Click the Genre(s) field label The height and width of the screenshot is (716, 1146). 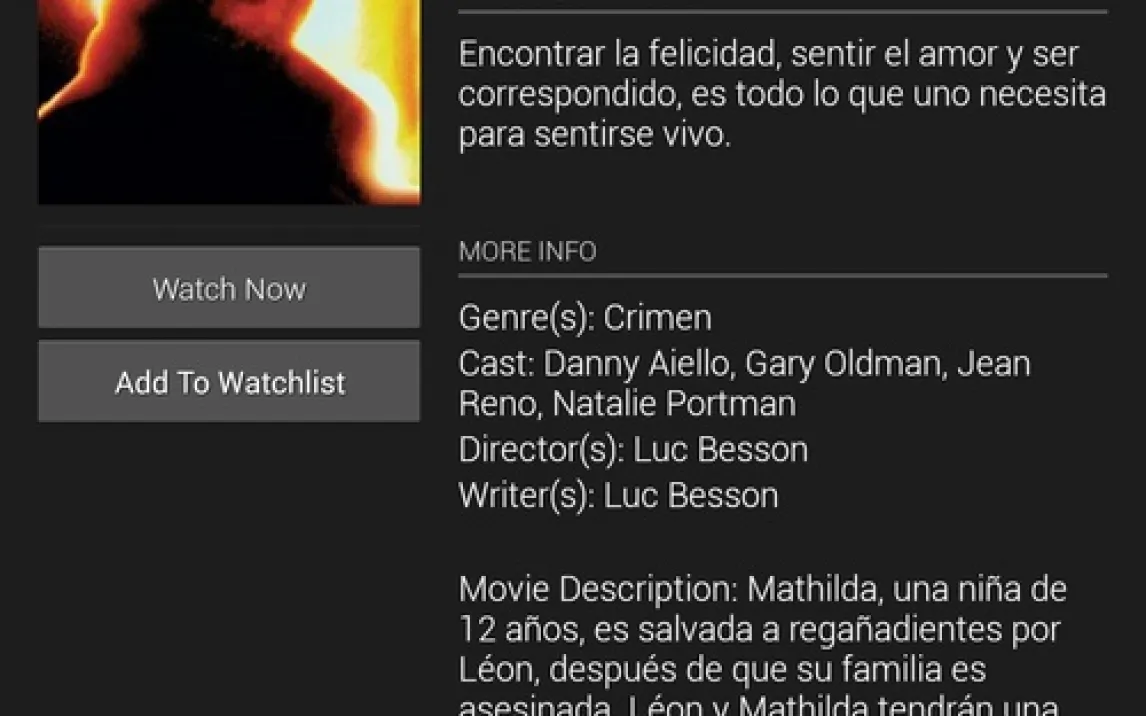526,318
